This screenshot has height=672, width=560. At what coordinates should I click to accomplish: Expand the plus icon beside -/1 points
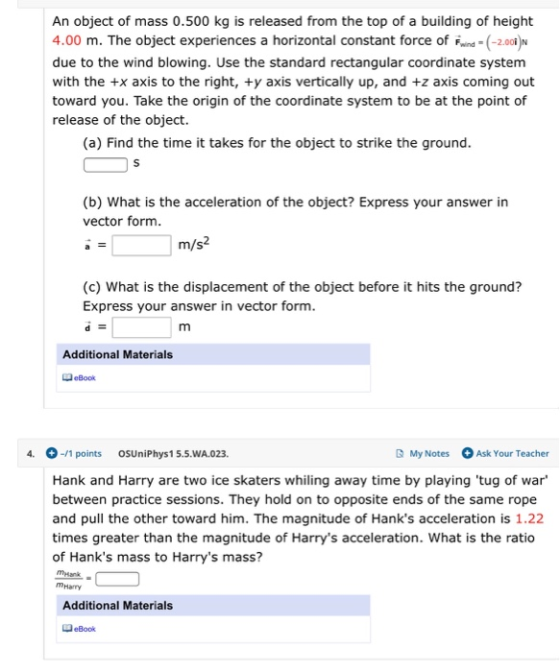[52, 453]
